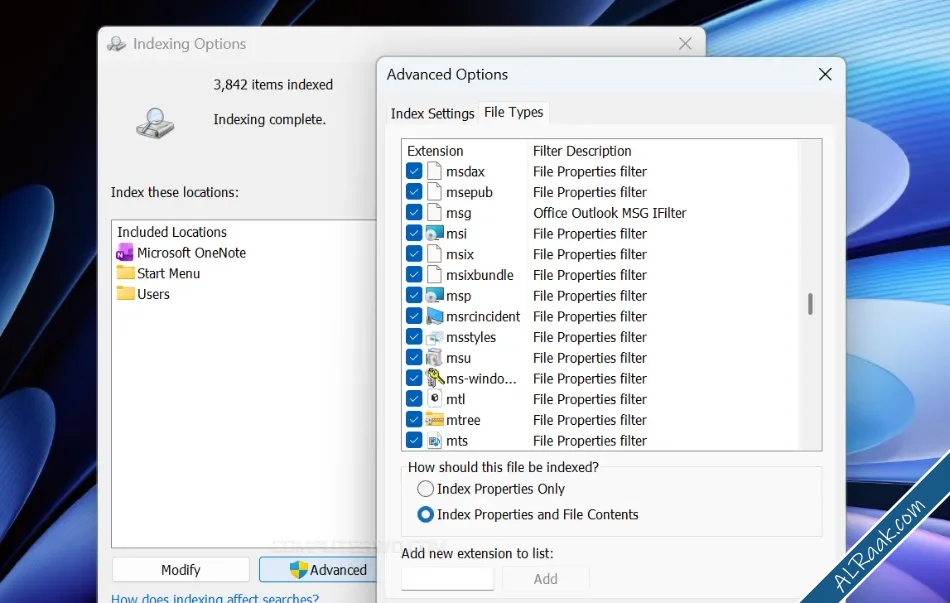Uncheck the msix extension checkbox
Viewport: 950px width, 603px height.
coord(414,254)
